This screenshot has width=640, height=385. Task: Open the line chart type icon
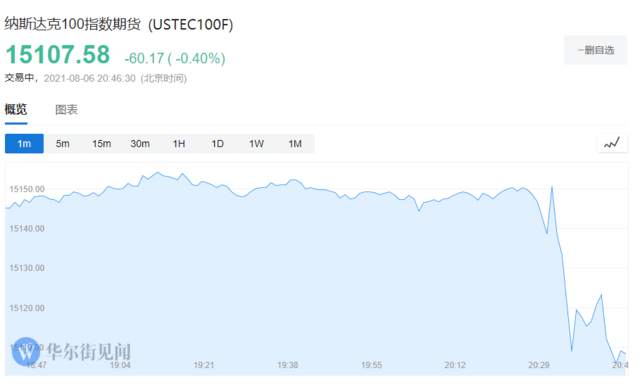(x=612, y=143)
